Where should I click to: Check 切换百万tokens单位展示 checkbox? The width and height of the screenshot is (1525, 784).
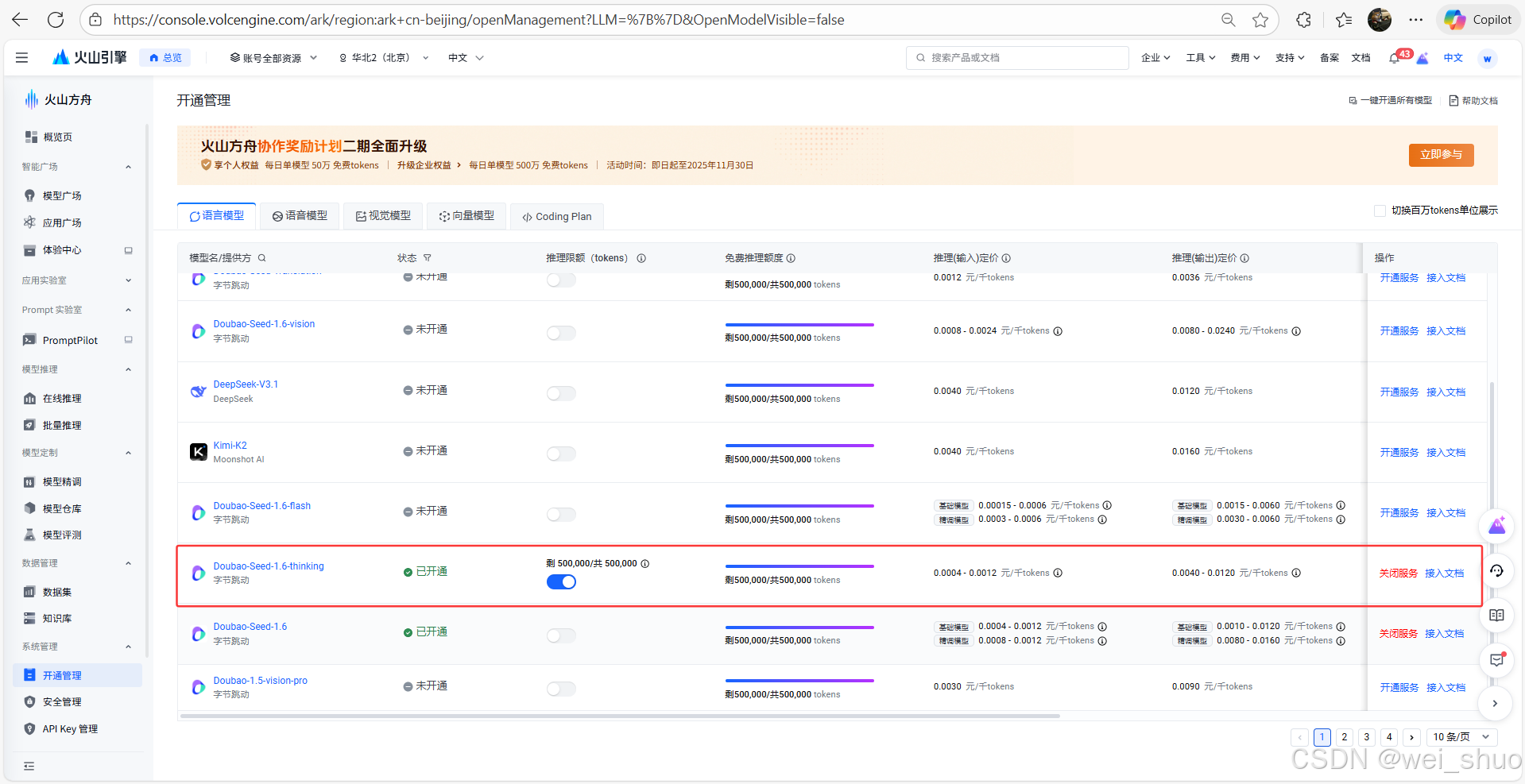[x=1380, y=210]
